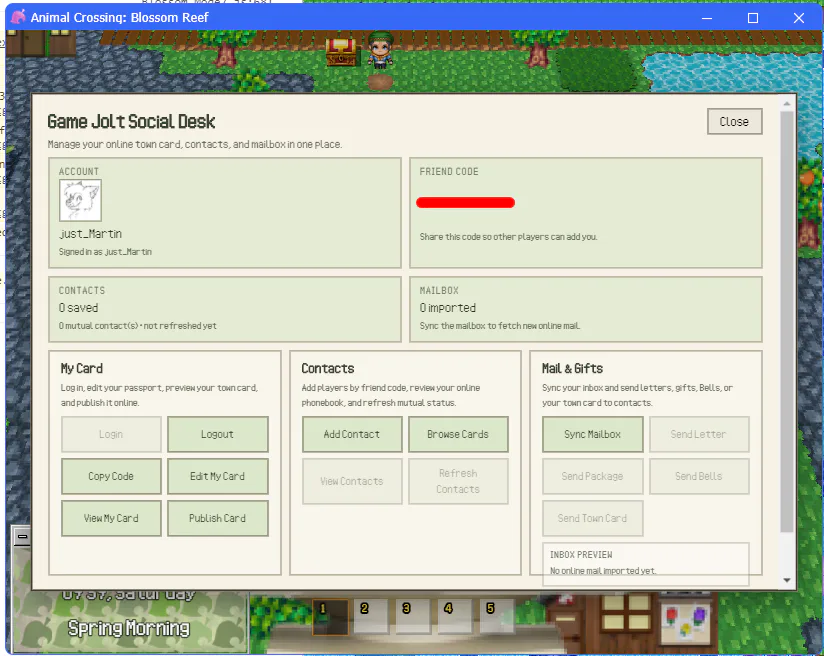Click the just_Martin avatar image
This screenshot has width=824, height=656.
(80, 200)
